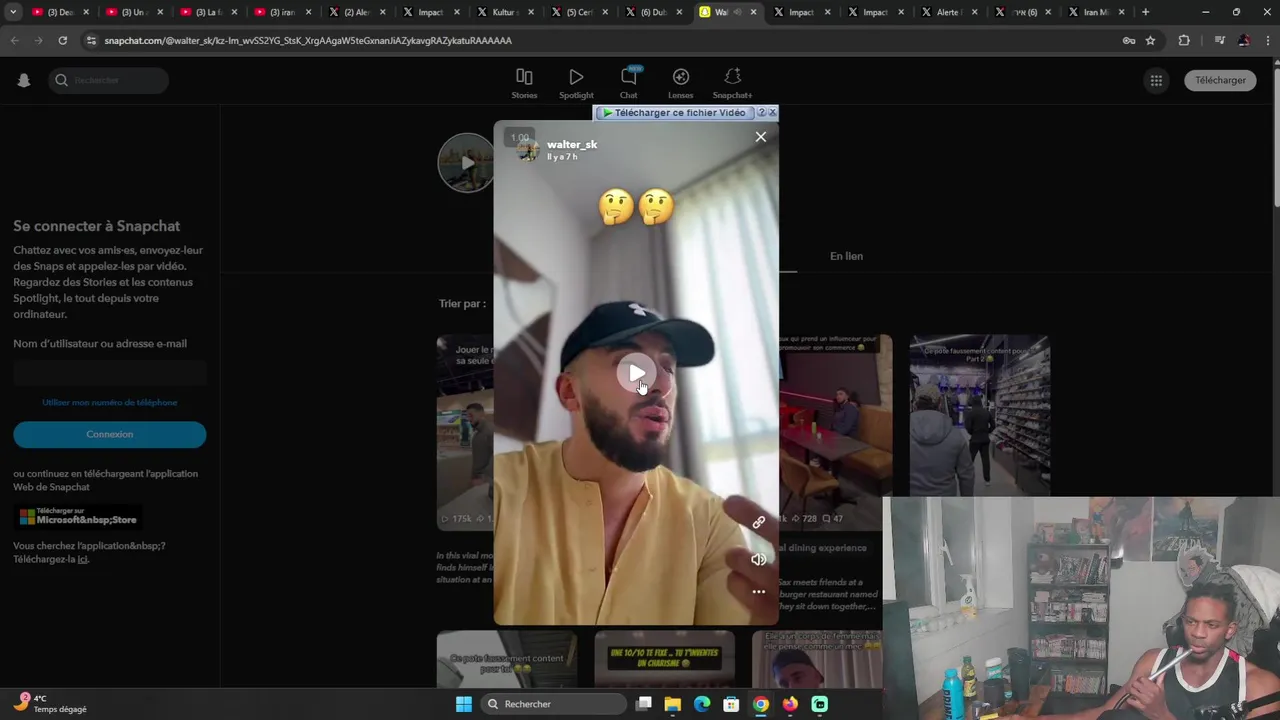Image resolution: width=1280 pixels, height=720 pixels.
Task: Open Firefox from the taskbar
Action: tap(790, 704)
